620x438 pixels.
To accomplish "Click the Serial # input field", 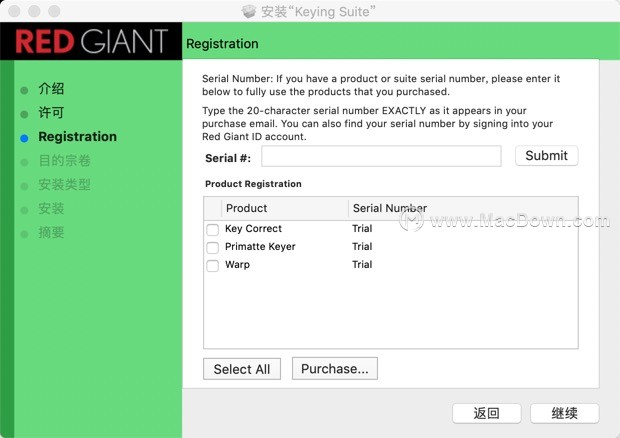I will pyautogui.click(x=381, y=157).
